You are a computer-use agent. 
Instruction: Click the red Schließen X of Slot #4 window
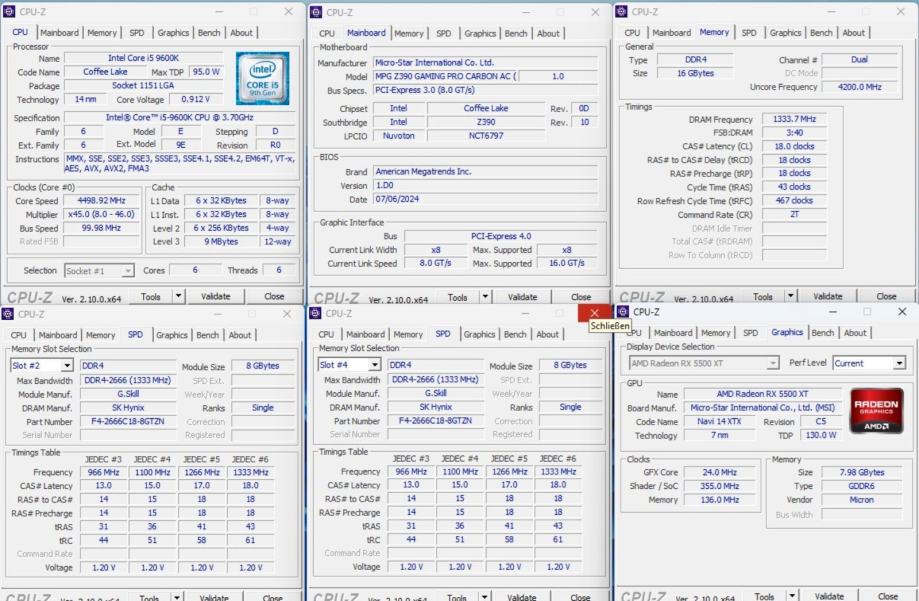(x=594, y=313)
